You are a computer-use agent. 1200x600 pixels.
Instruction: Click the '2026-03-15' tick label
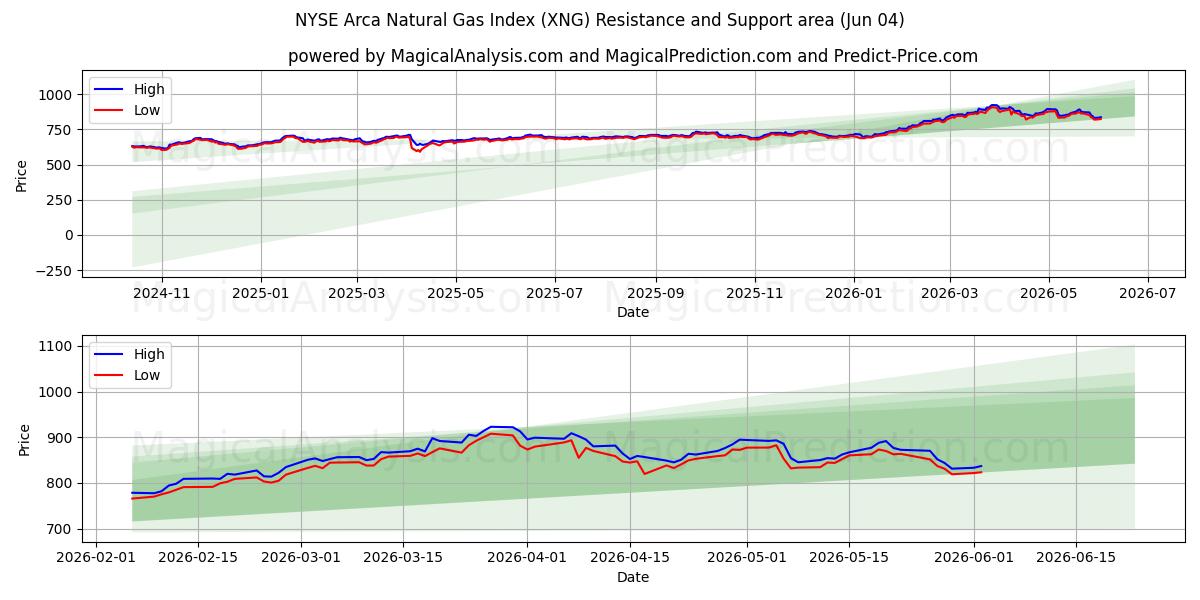[x=401, y=558]
